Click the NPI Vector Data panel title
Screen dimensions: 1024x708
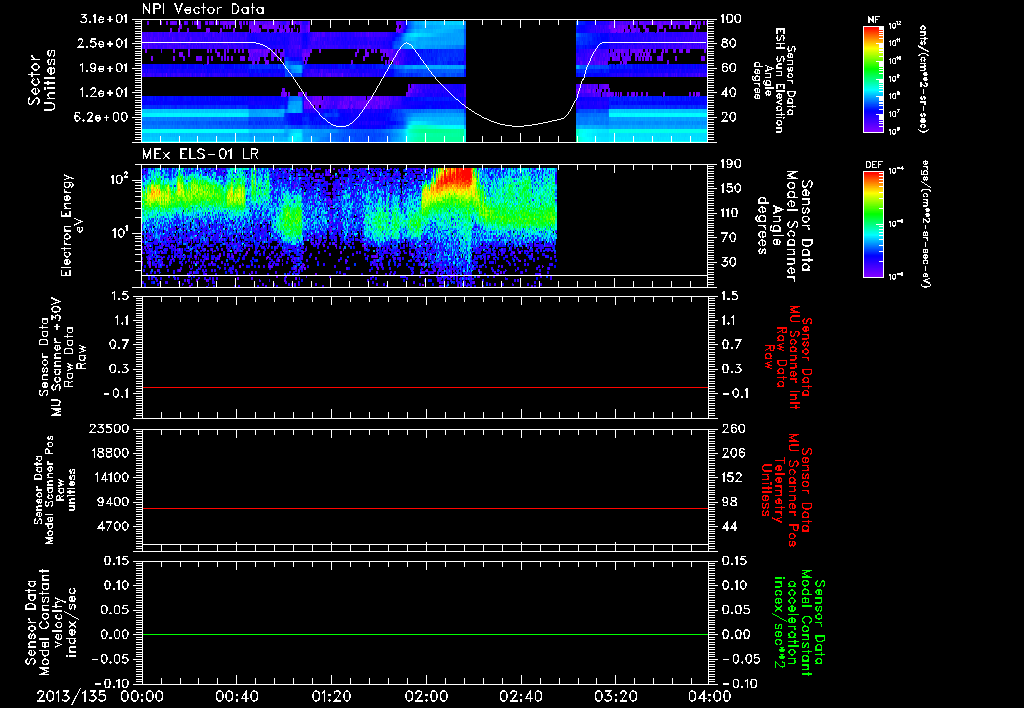coord(203,9)
